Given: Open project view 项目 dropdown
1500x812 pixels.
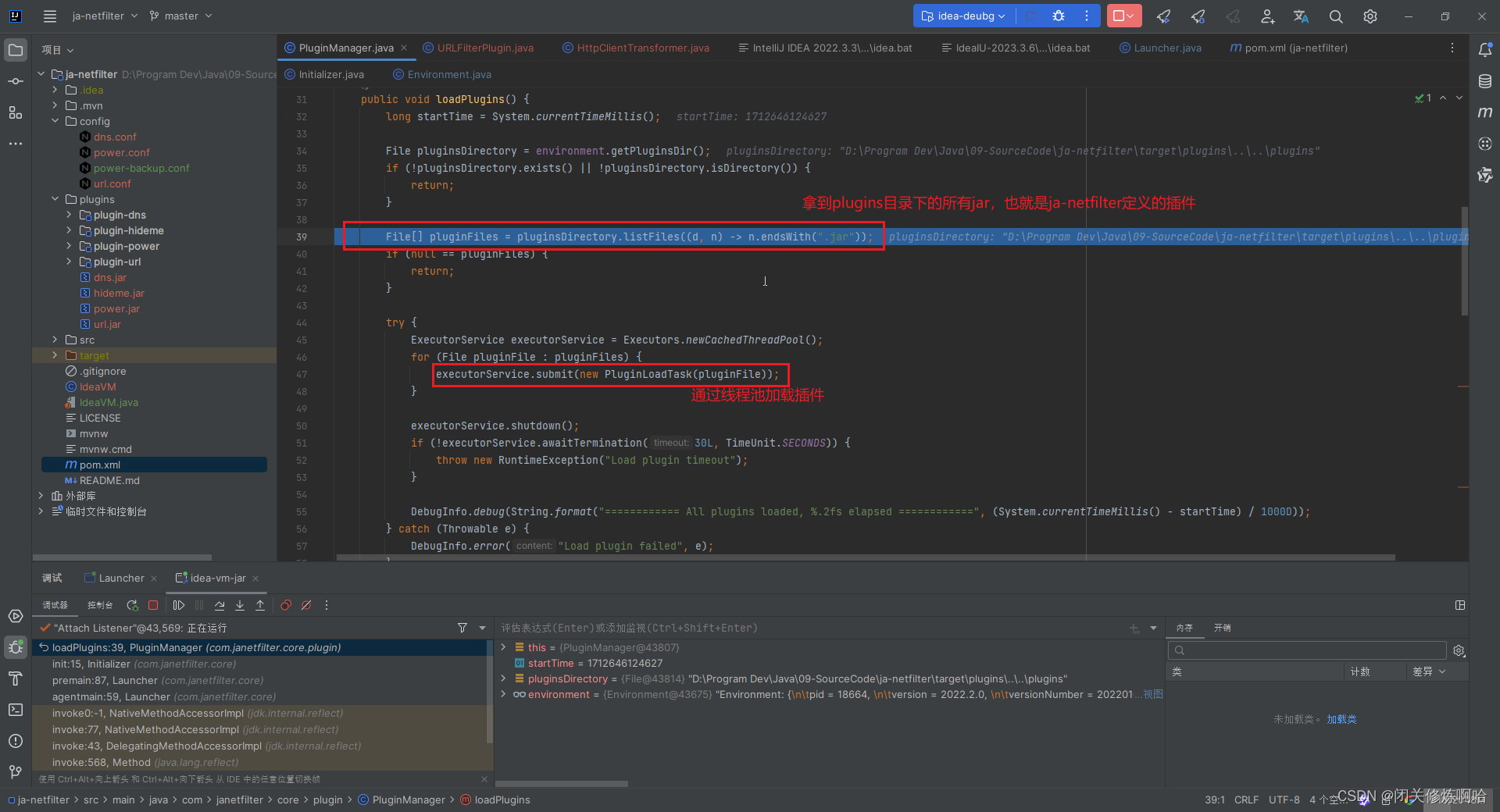Looking at the screenshot, I should point(58,50).
